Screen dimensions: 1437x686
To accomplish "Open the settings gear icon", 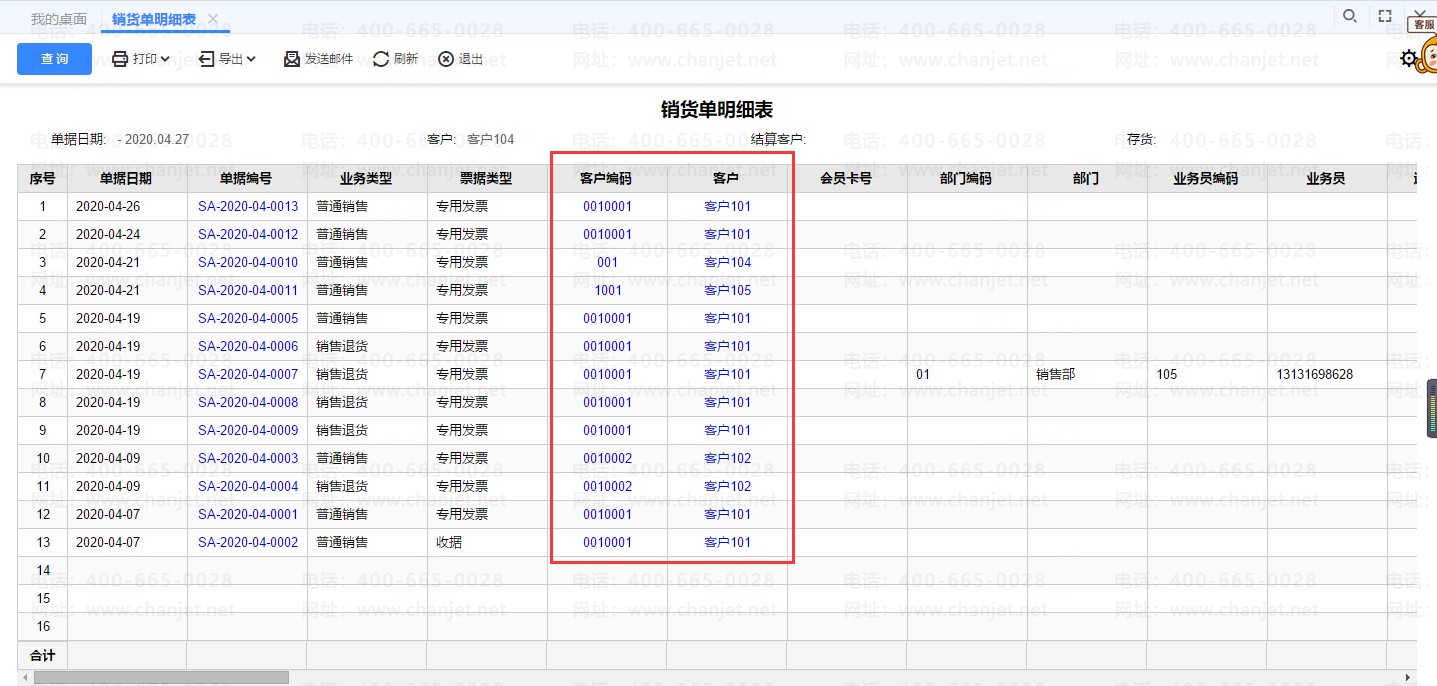I will pyautogui.click(x=1409, y=59).
